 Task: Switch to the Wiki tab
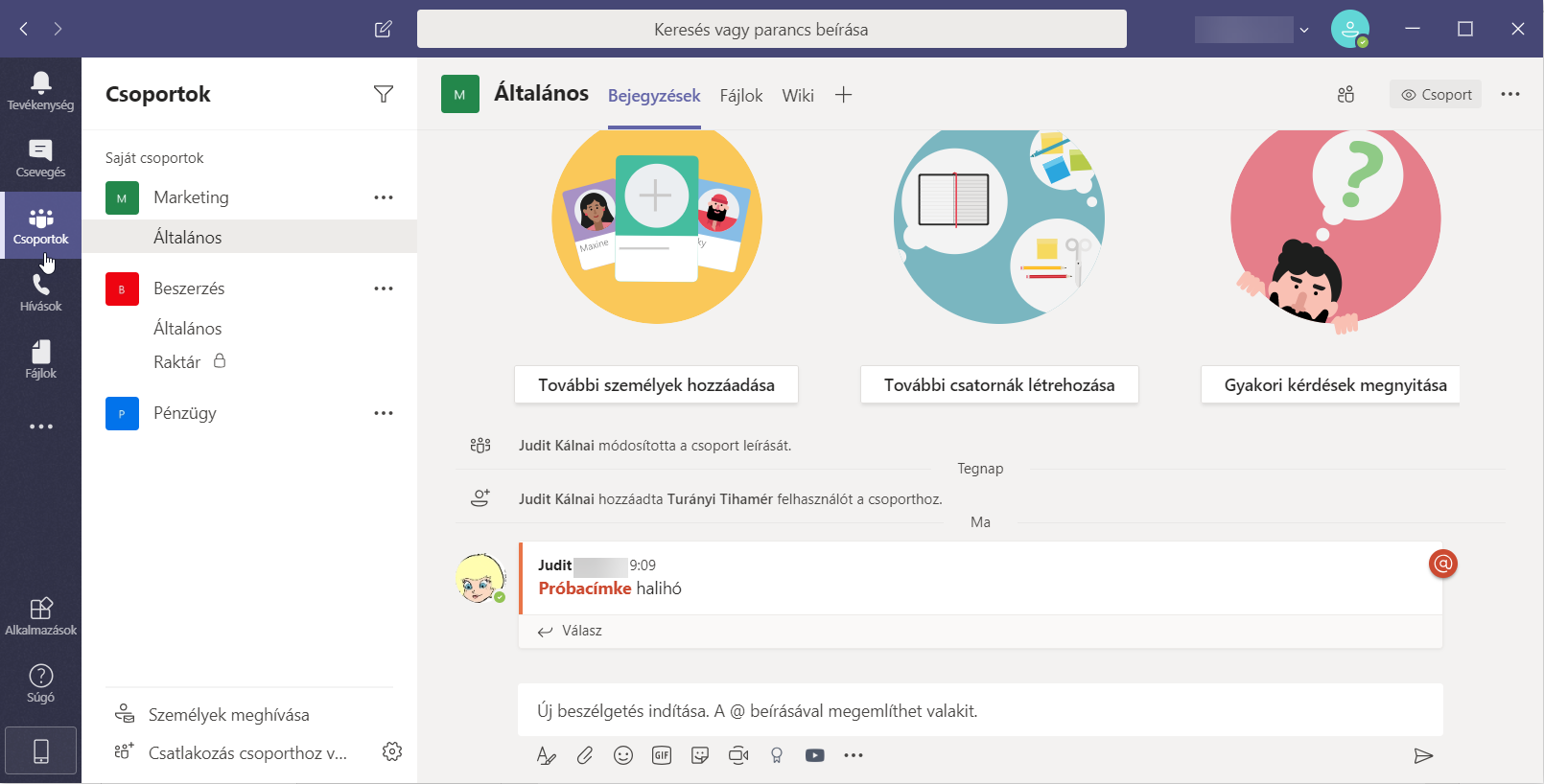pyautogui.click(x=798, y=95)
